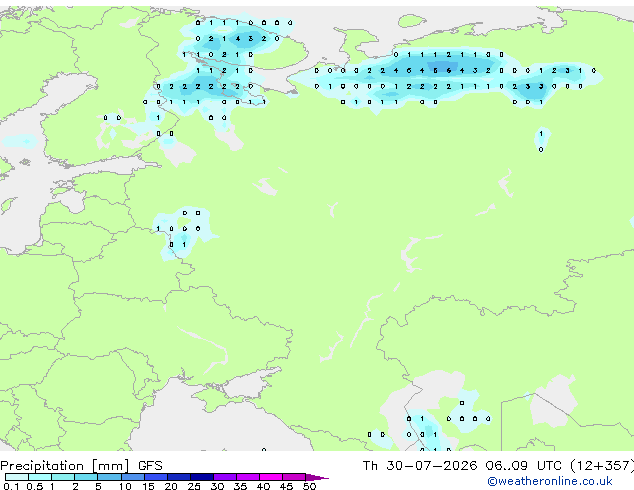Click the "40" legend scale label
Viewport: 634px width, 490px height.
(263, 486)
